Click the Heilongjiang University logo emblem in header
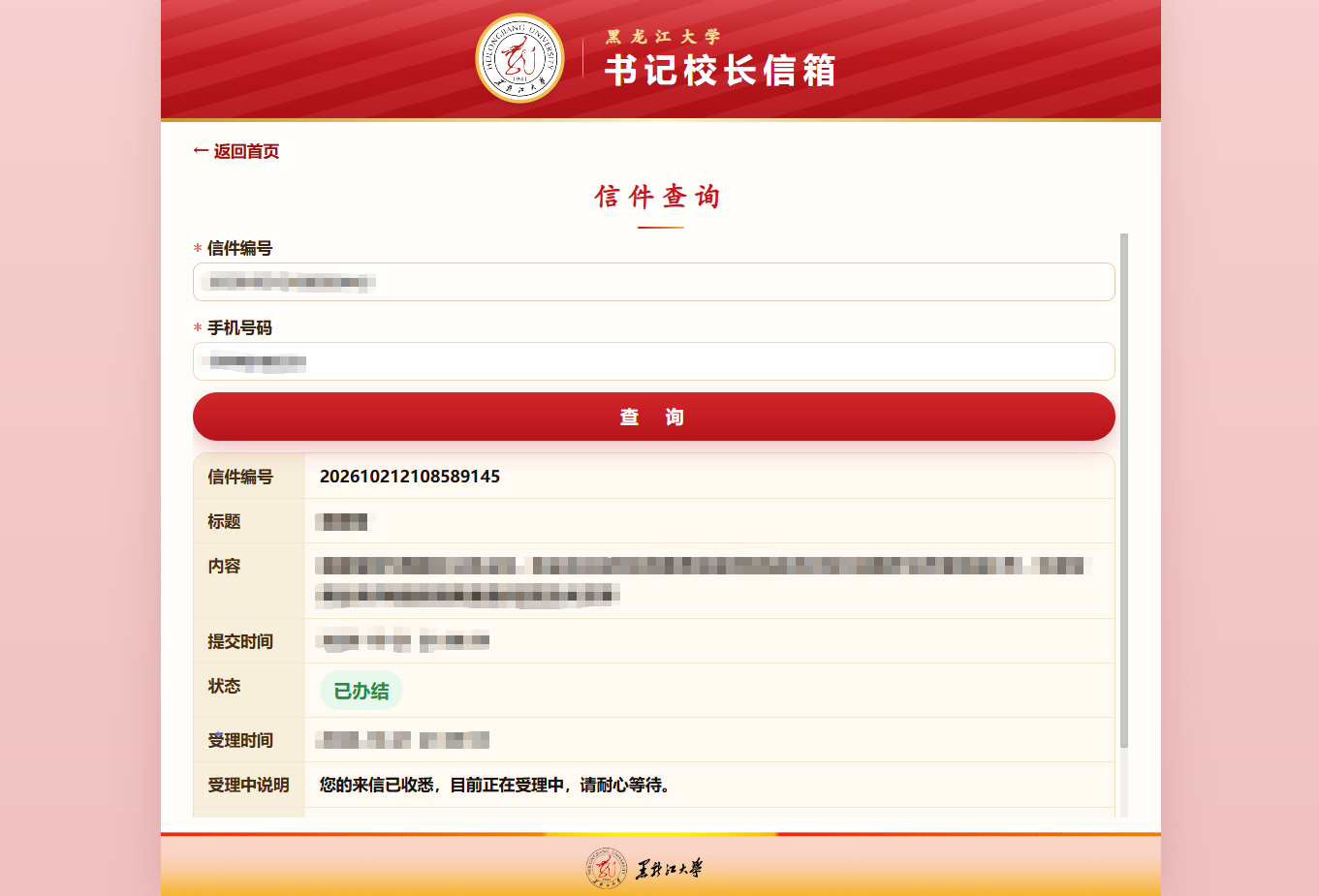Screen dimensions: 1319x896 click(519, 58)
